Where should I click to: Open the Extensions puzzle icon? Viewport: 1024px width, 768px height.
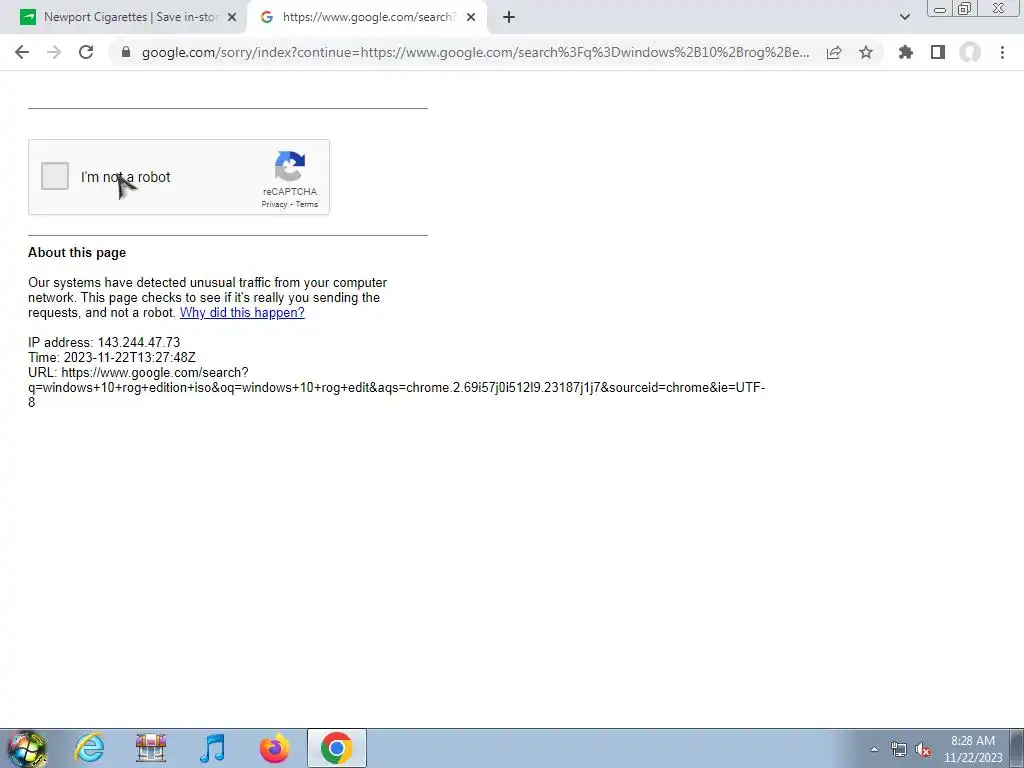click(x=906, y=52)
